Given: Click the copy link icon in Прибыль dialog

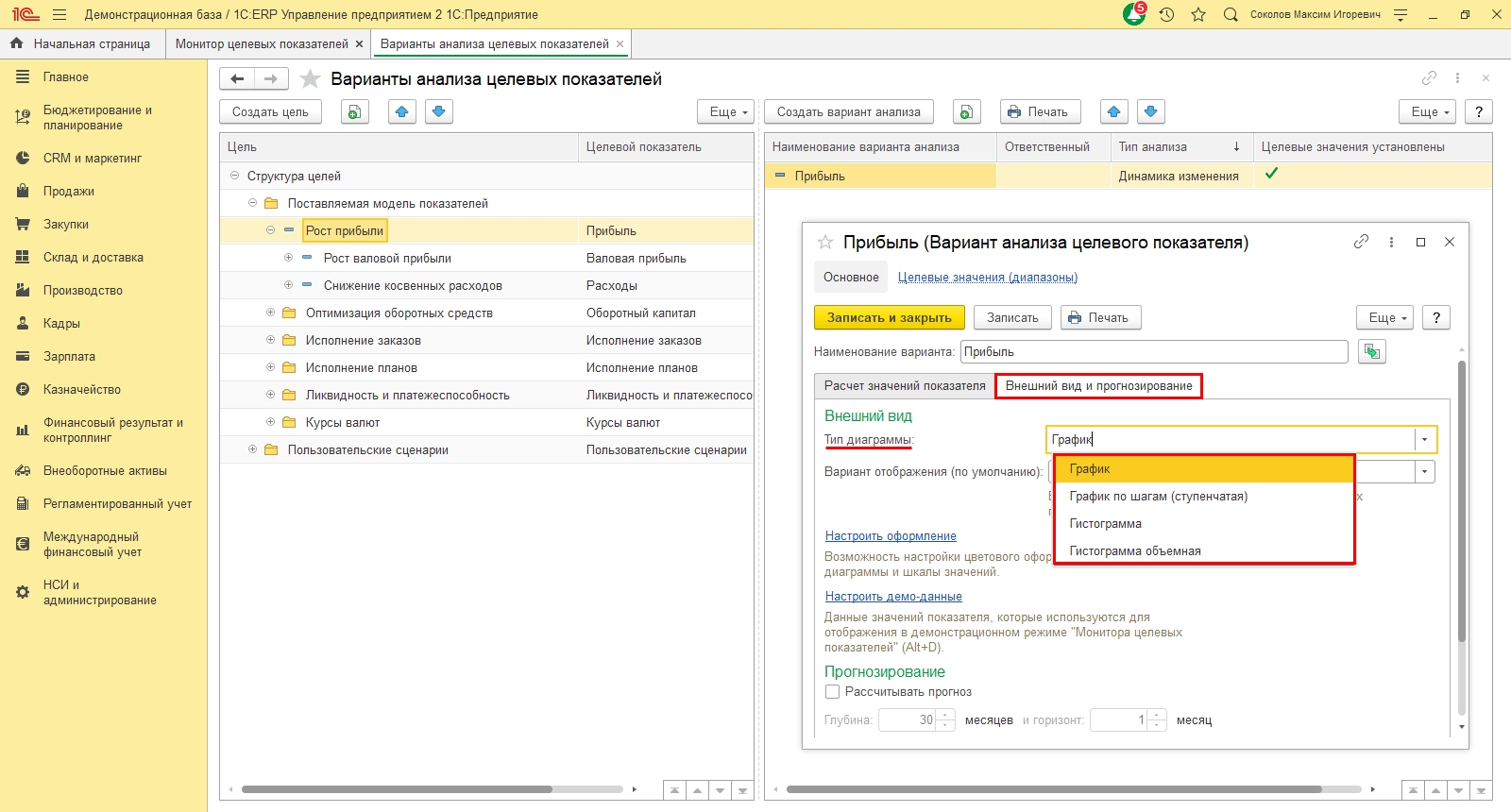Looking at the screenshot, I should tap(1361, 242).
